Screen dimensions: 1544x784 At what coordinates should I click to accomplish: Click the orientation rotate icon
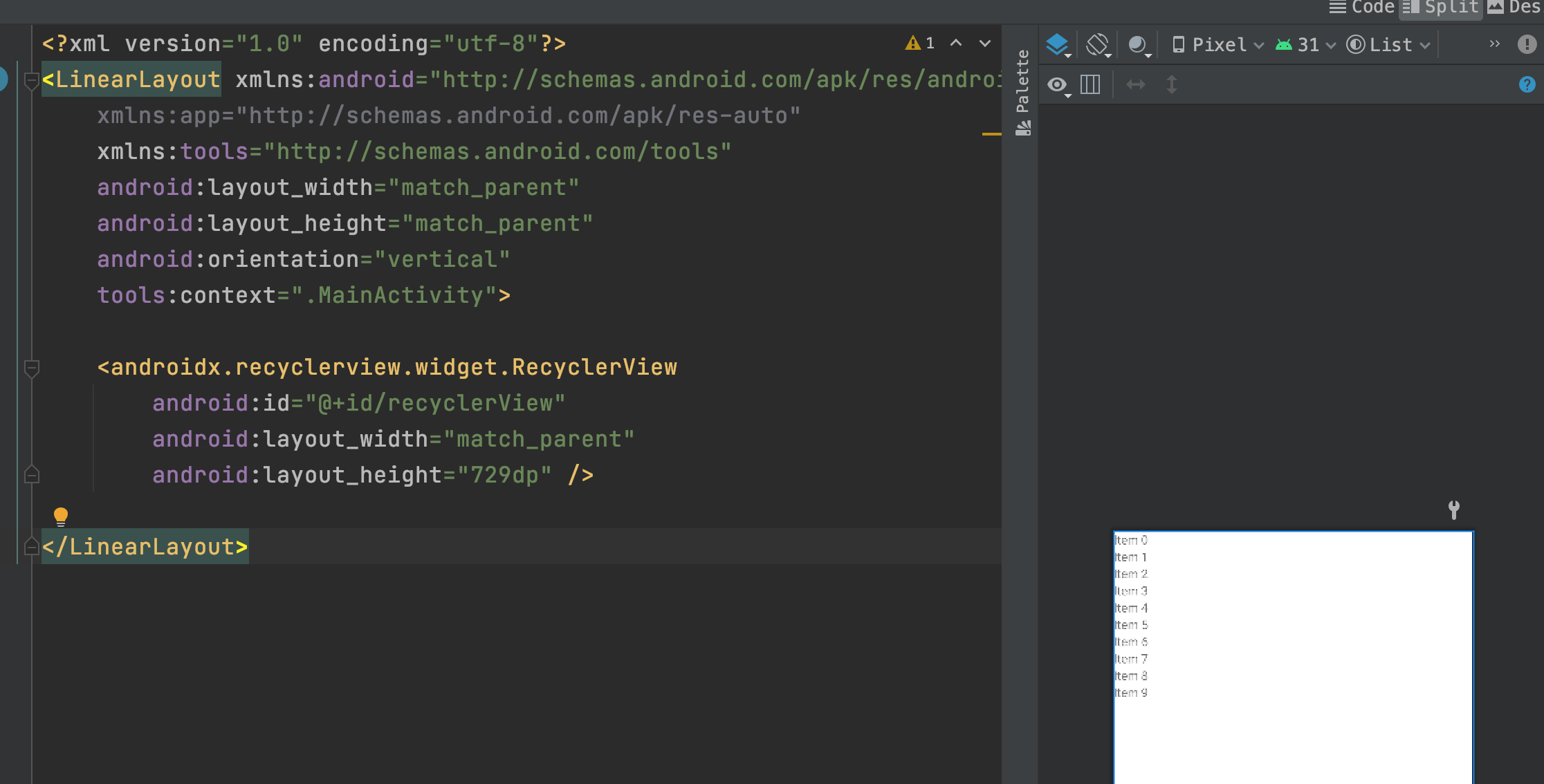pos(1098,45)
